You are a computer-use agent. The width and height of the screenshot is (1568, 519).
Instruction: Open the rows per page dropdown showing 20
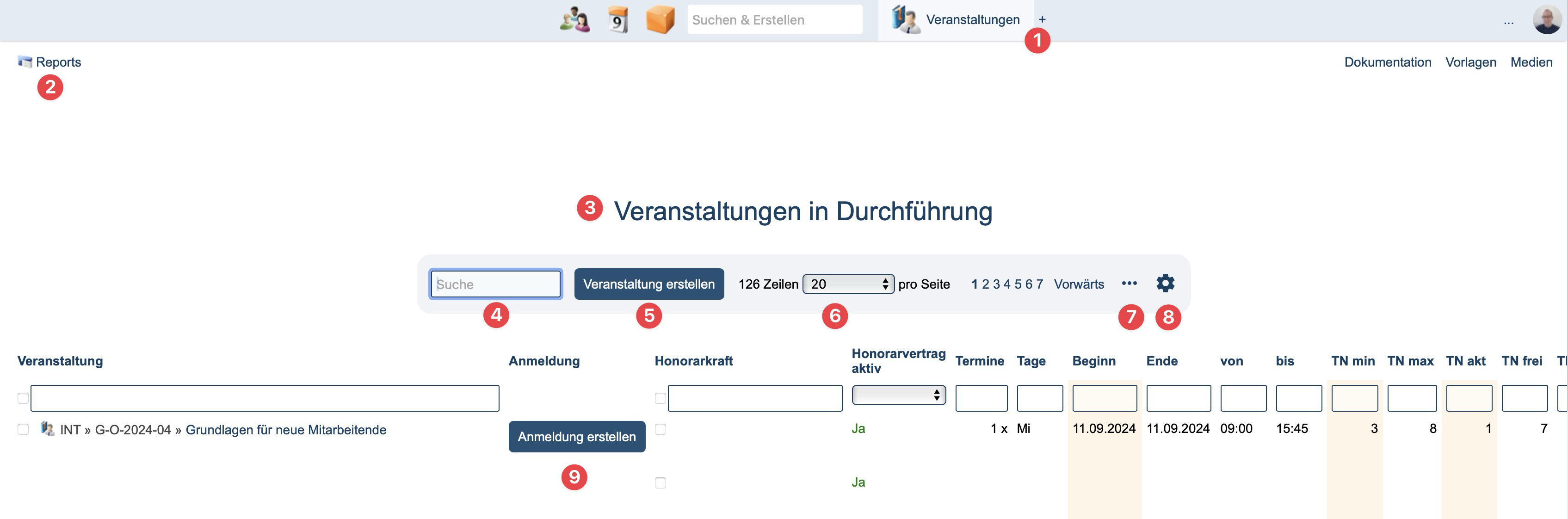point(848,284)
